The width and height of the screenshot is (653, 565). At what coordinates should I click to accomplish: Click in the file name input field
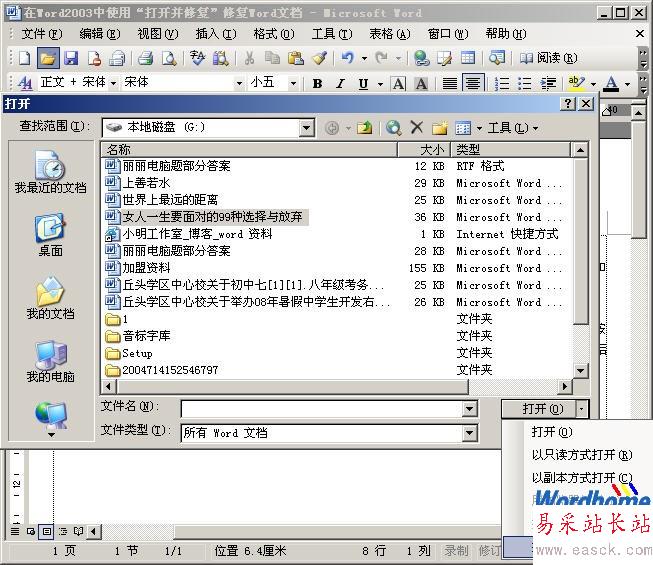(322, 409)
